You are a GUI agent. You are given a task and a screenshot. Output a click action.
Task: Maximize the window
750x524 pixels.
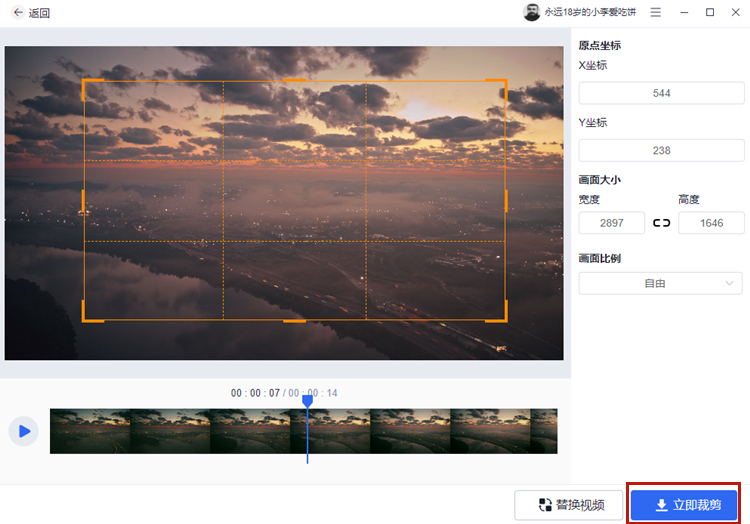pos(710,12)
